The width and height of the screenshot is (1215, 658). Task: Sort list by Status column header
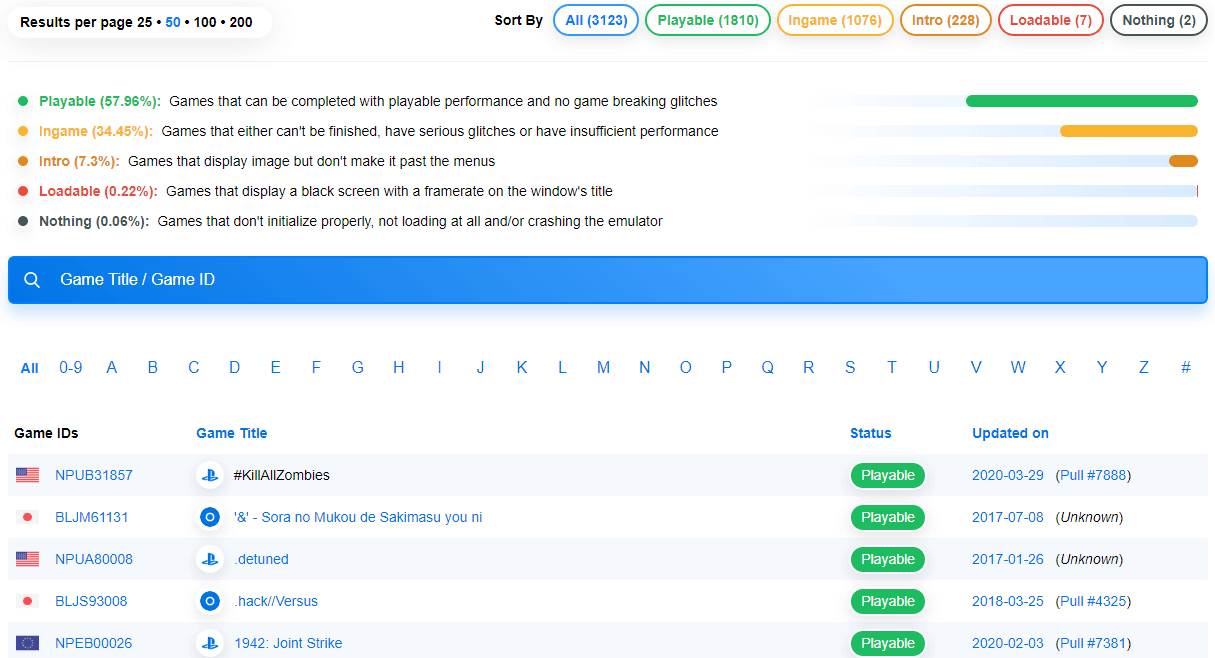870,433
